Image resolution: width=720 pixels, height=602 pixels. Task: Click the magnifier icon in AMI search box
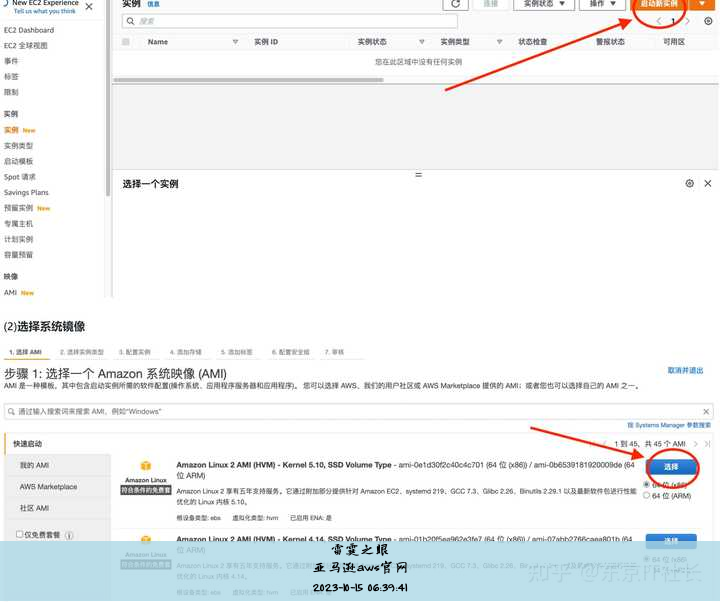pyautogui.click(x=11, y=411)
